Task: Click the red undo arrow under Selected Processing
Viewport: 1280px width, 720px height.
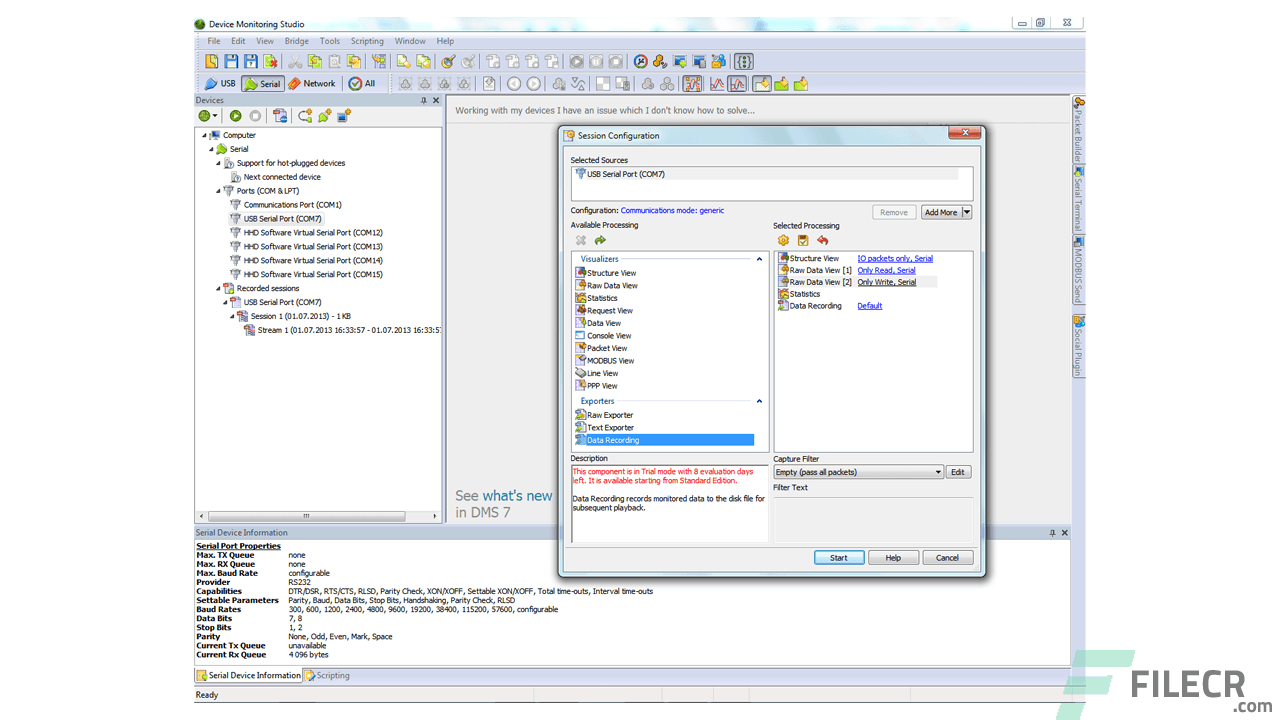Action: (x=822, y=240)
